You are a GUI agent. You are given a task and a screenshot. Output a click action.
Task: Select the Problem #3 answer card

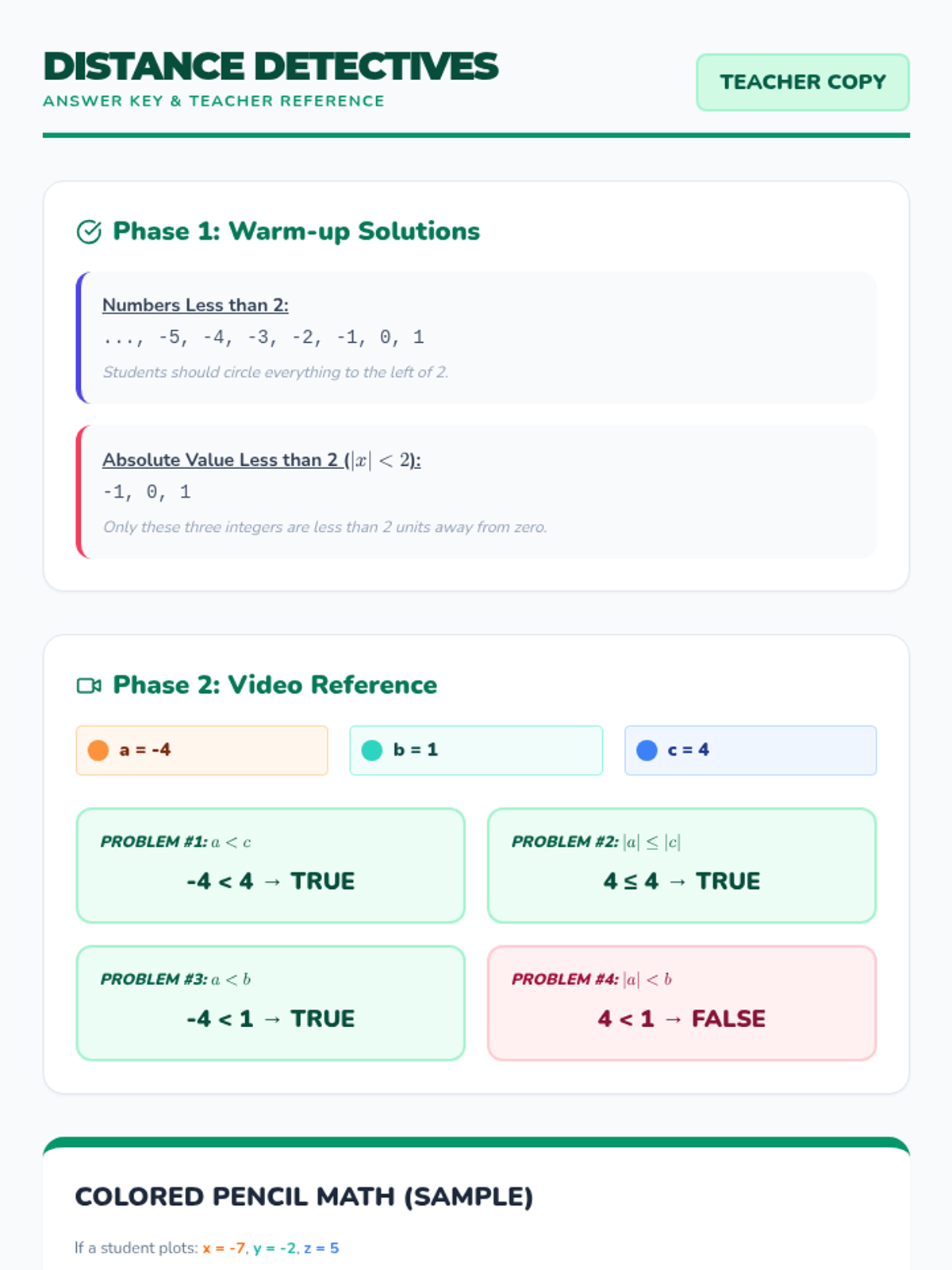[x=271, y=1003]
